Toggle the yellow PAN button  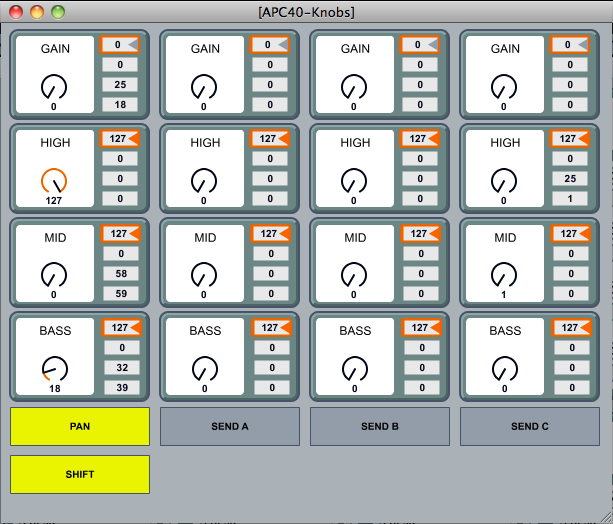pos(80,426)
